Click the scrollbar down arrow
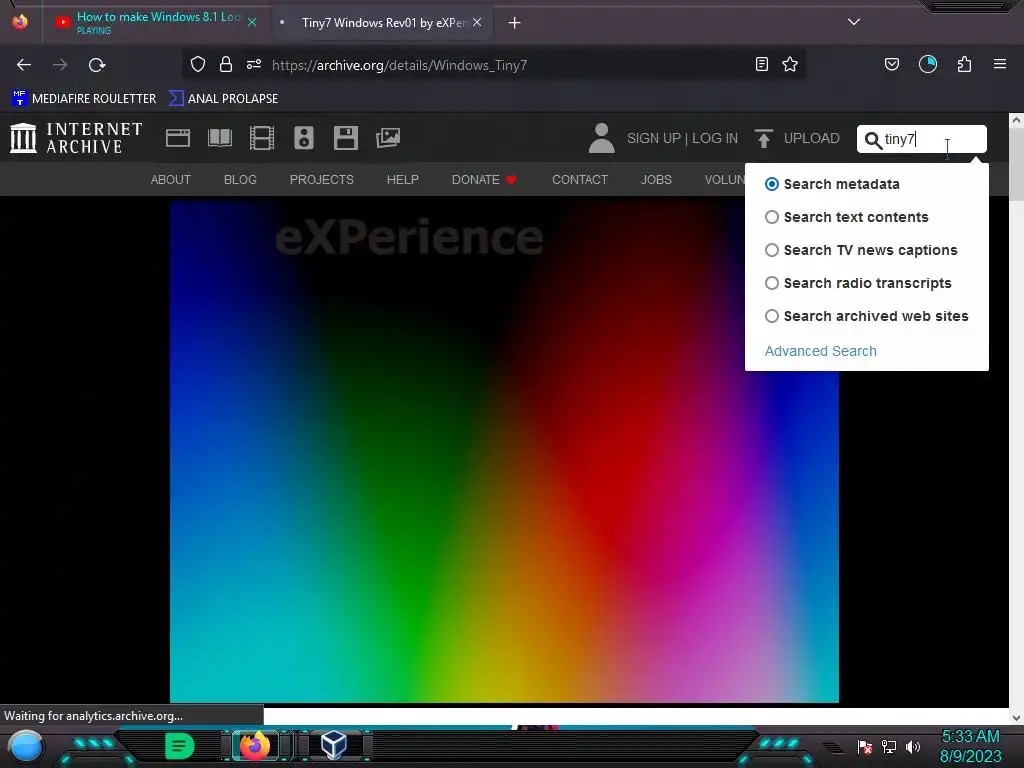Image resolution: width=1024 pixels, height=768 pixels. tap(1016, 717)
